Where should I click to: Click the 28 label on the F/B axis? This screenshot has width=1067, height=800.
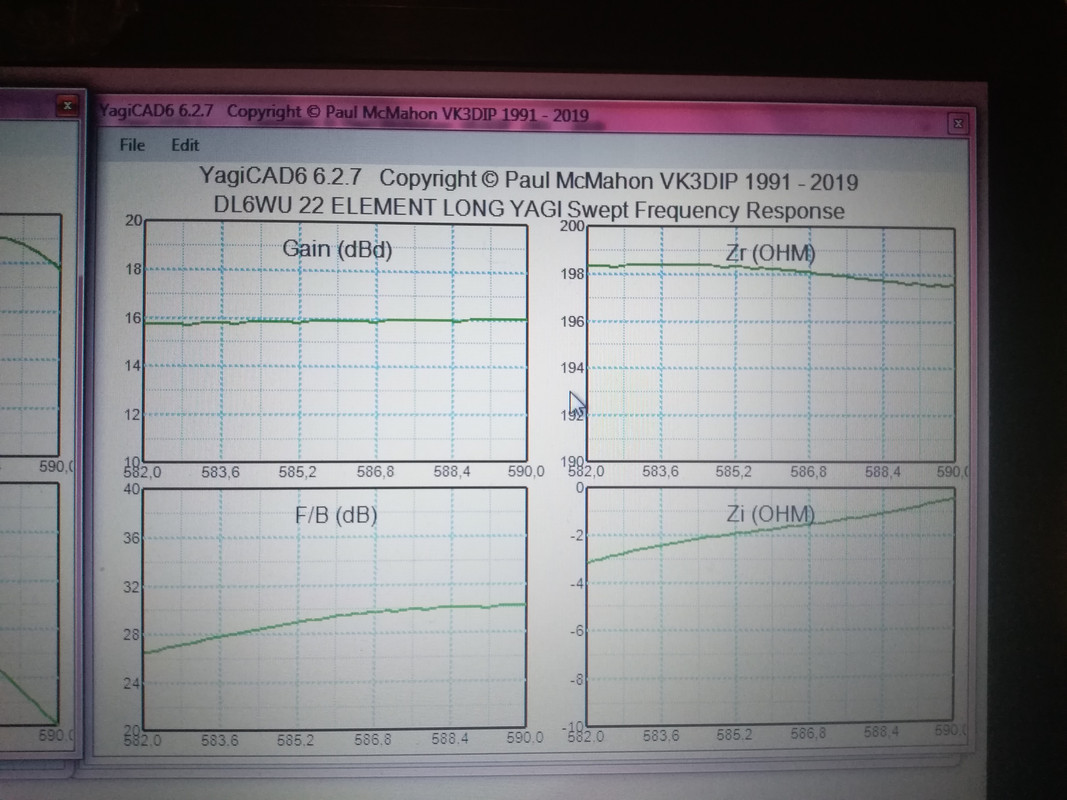[x=131, y=634]
